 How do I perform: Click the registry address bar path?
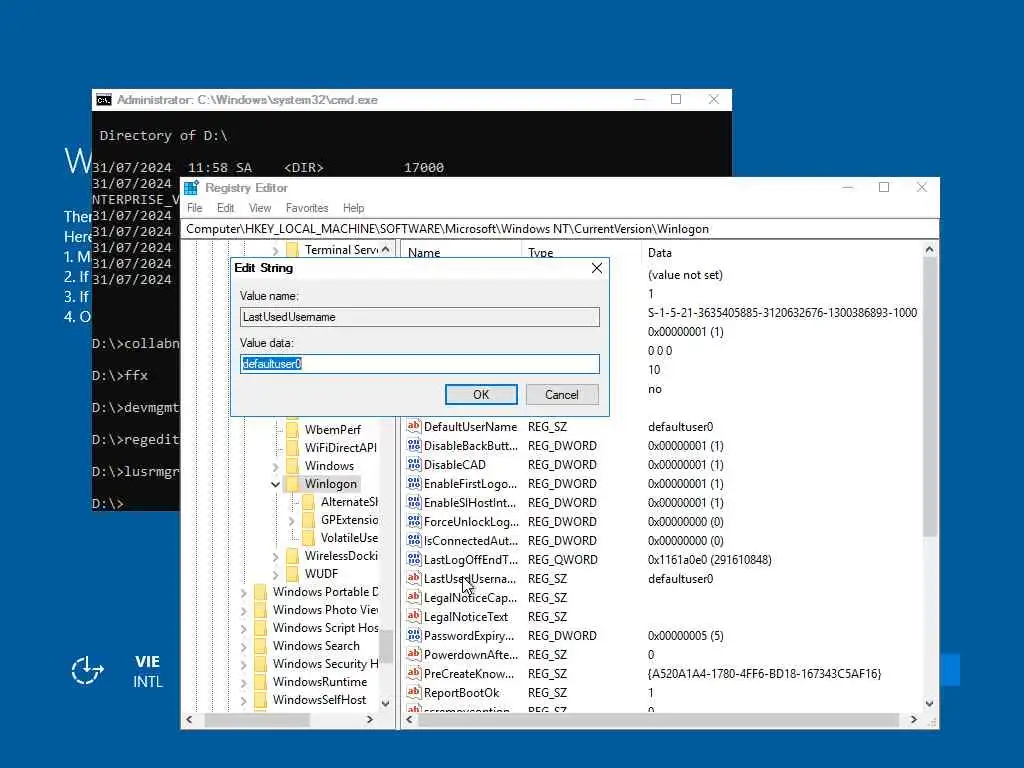pos(447,229)
